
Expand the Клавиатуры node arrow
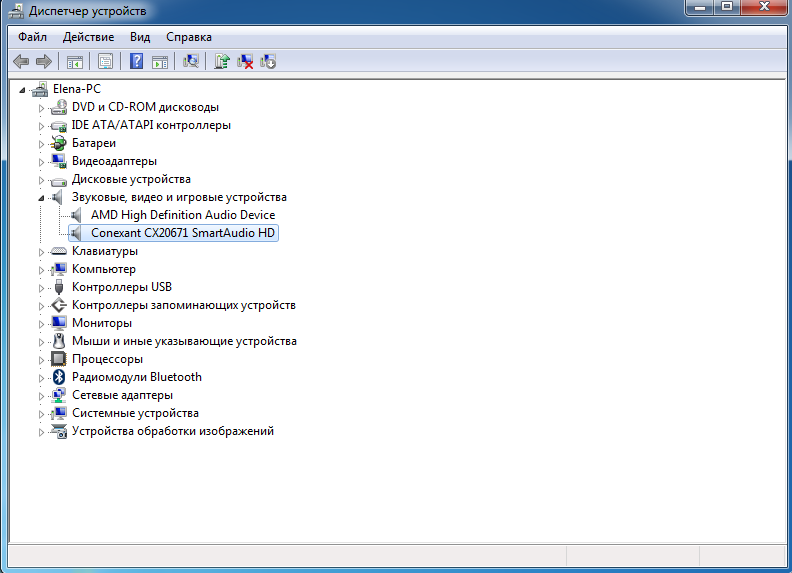pyautogui.click(x=41, y=252)
